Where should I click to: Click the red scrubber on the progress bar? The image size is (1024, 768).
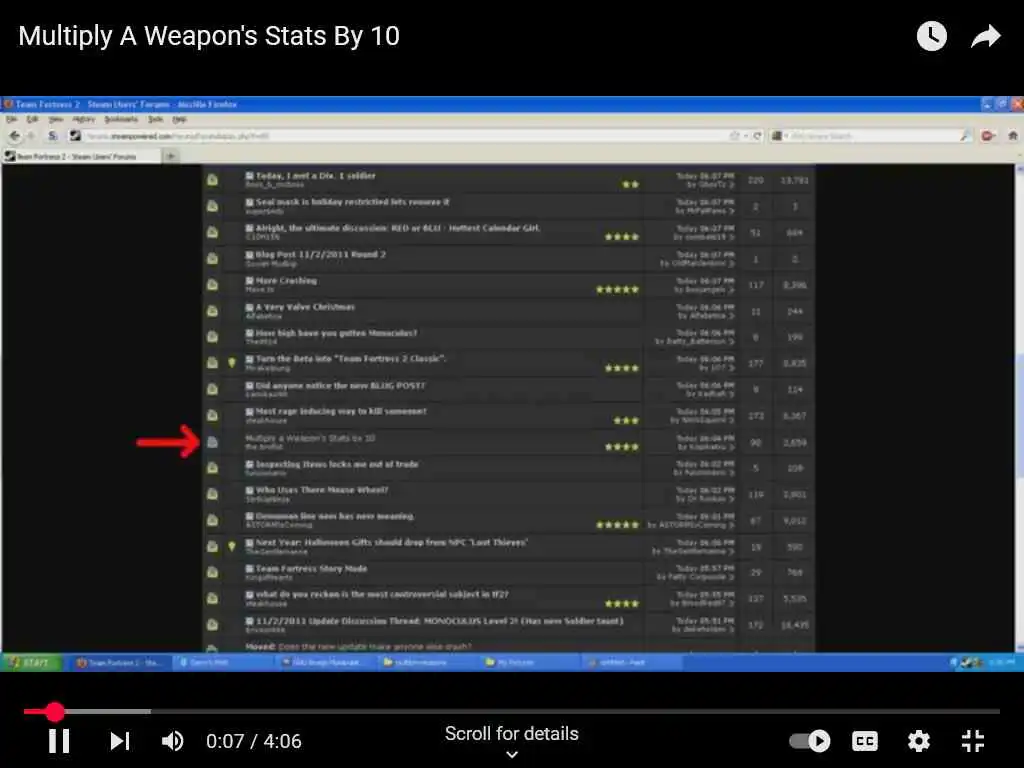coord(55,712)
